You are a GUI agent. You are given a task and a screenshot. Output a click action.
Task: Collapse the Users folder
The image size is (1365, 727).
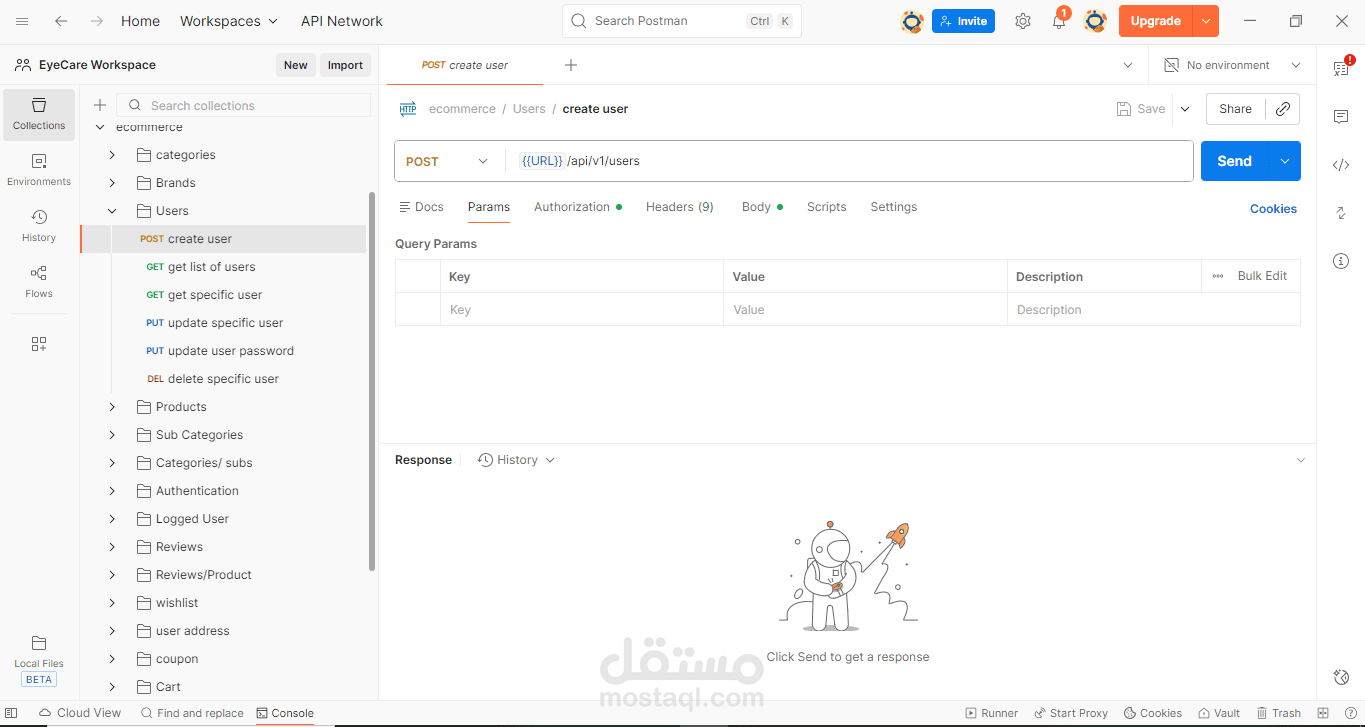(x=112, y=210)
